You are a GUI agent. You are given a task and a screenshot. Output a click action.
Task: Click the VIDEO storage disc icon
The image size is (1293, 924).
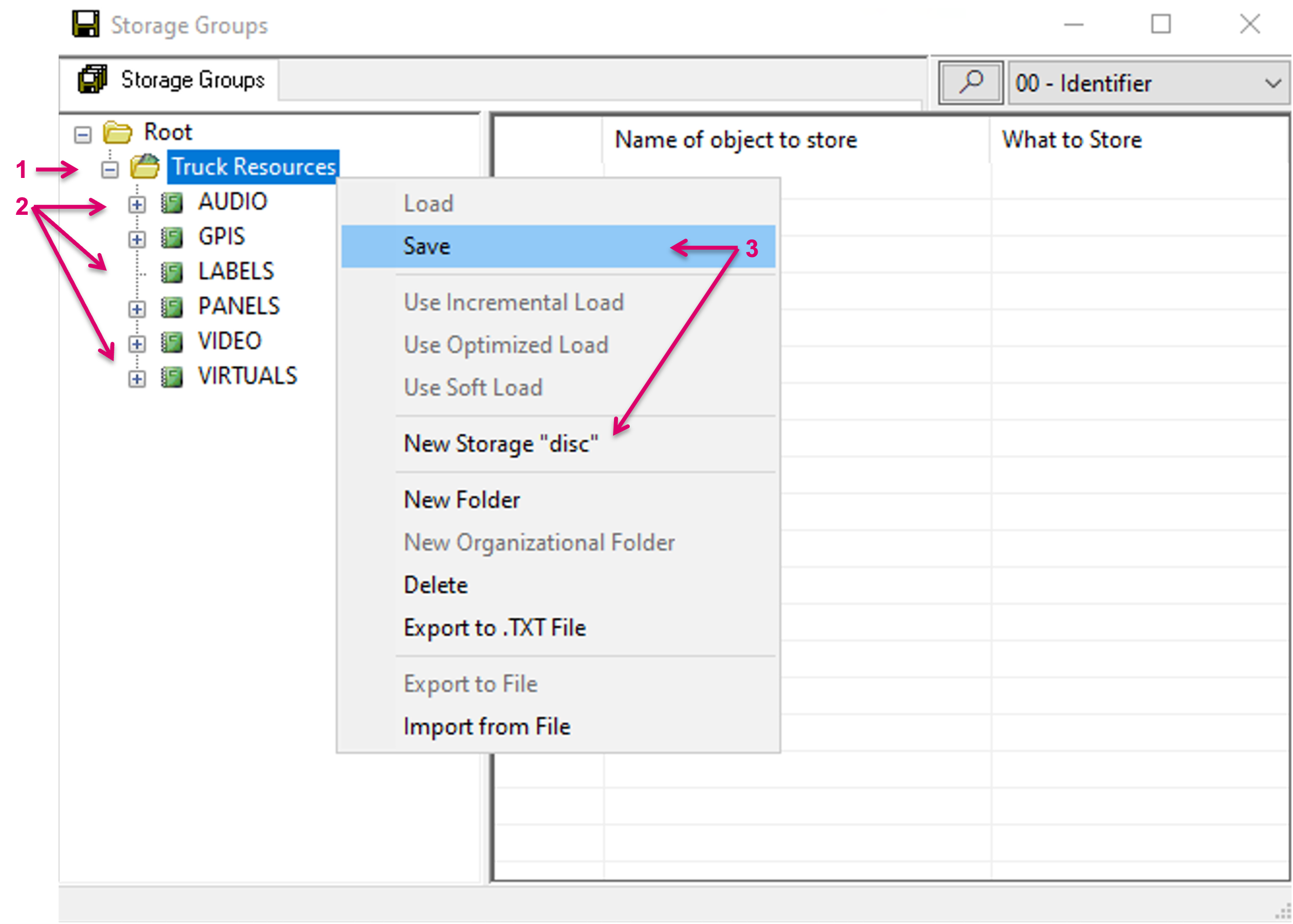[x=171, y=342]
